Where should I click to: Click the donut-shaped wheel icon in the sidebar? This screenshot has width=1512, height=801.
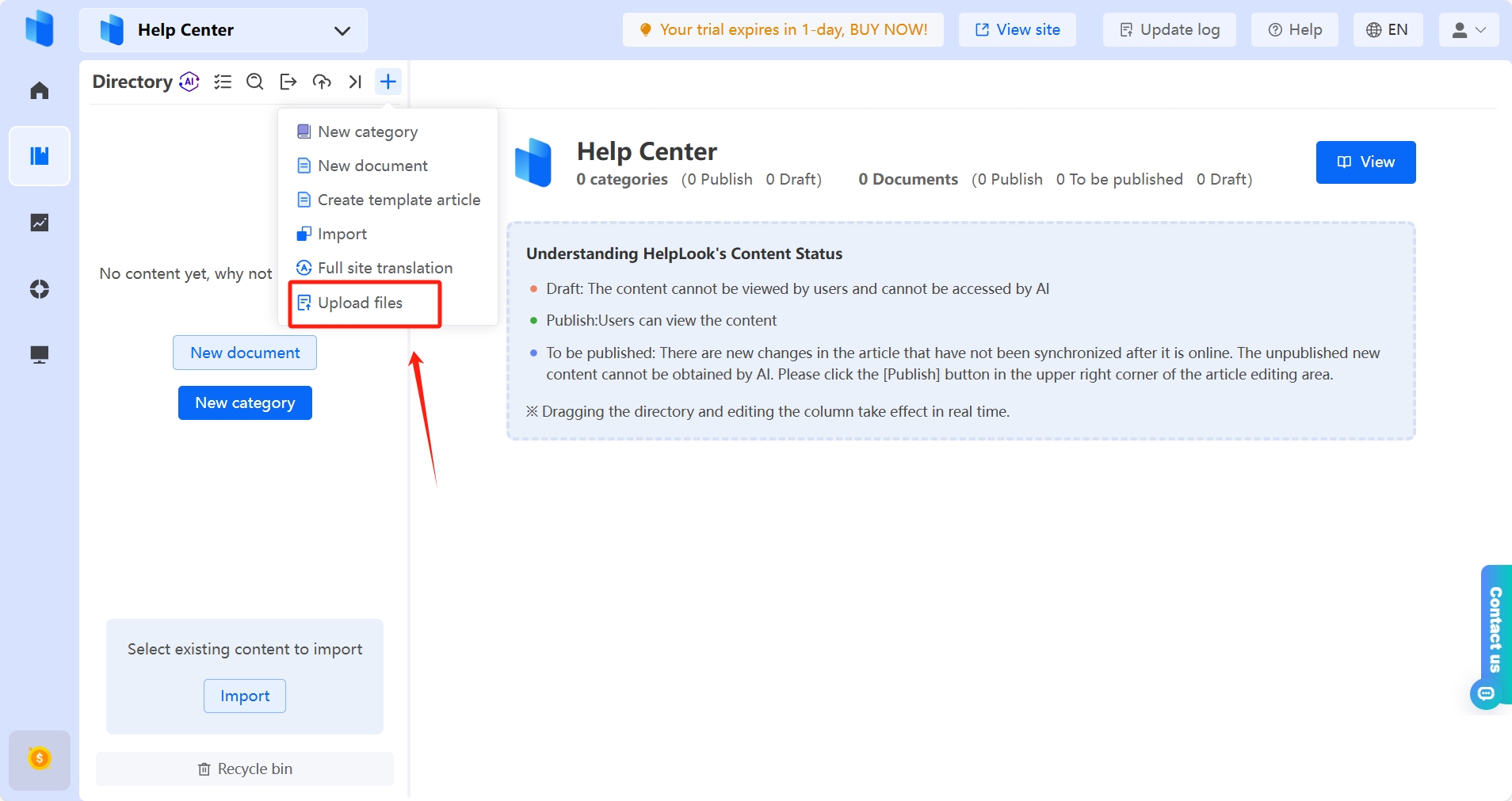click(39, 289)
